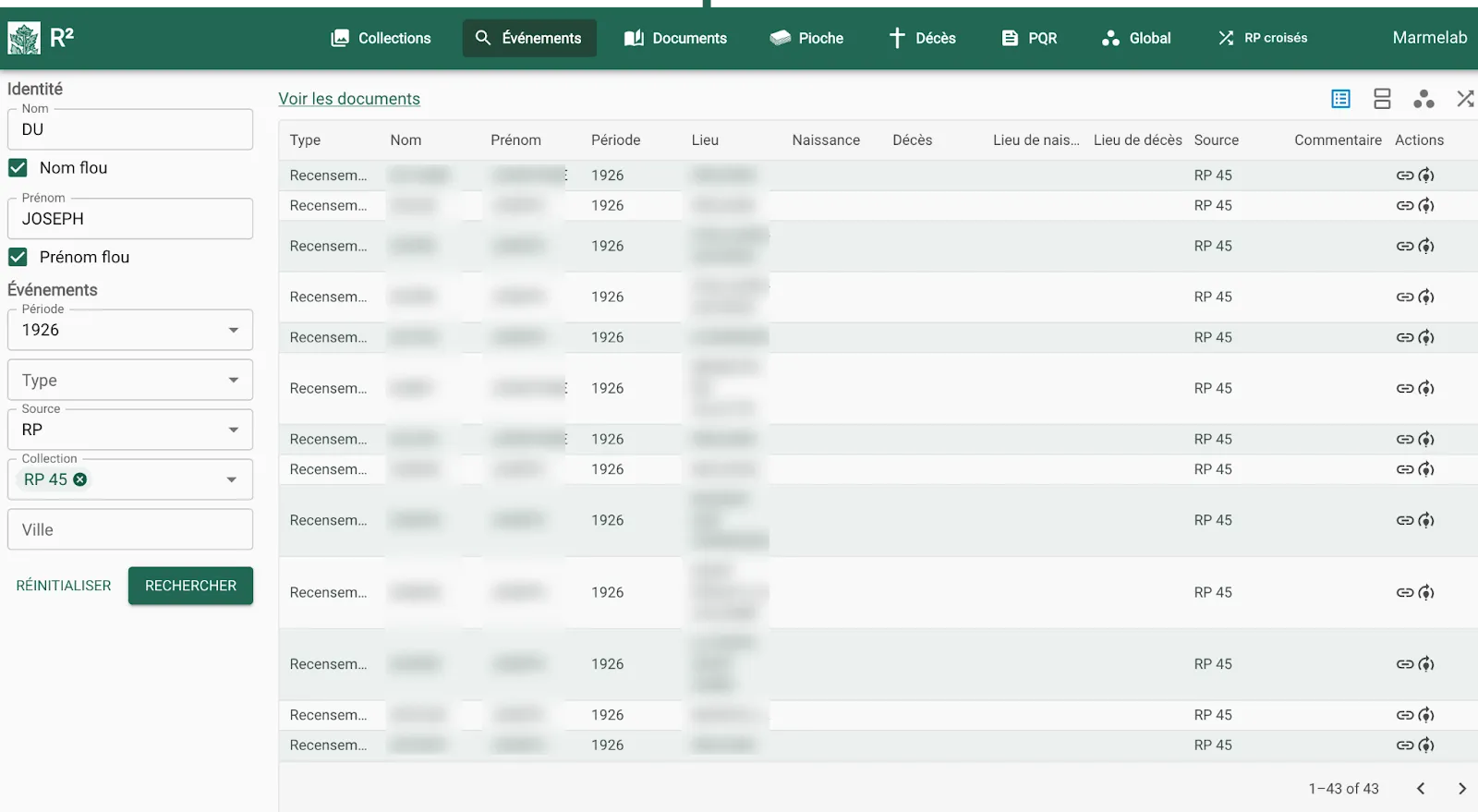Click the R² tree logo icon
The image size is (1478, 812).
point(24,38)
